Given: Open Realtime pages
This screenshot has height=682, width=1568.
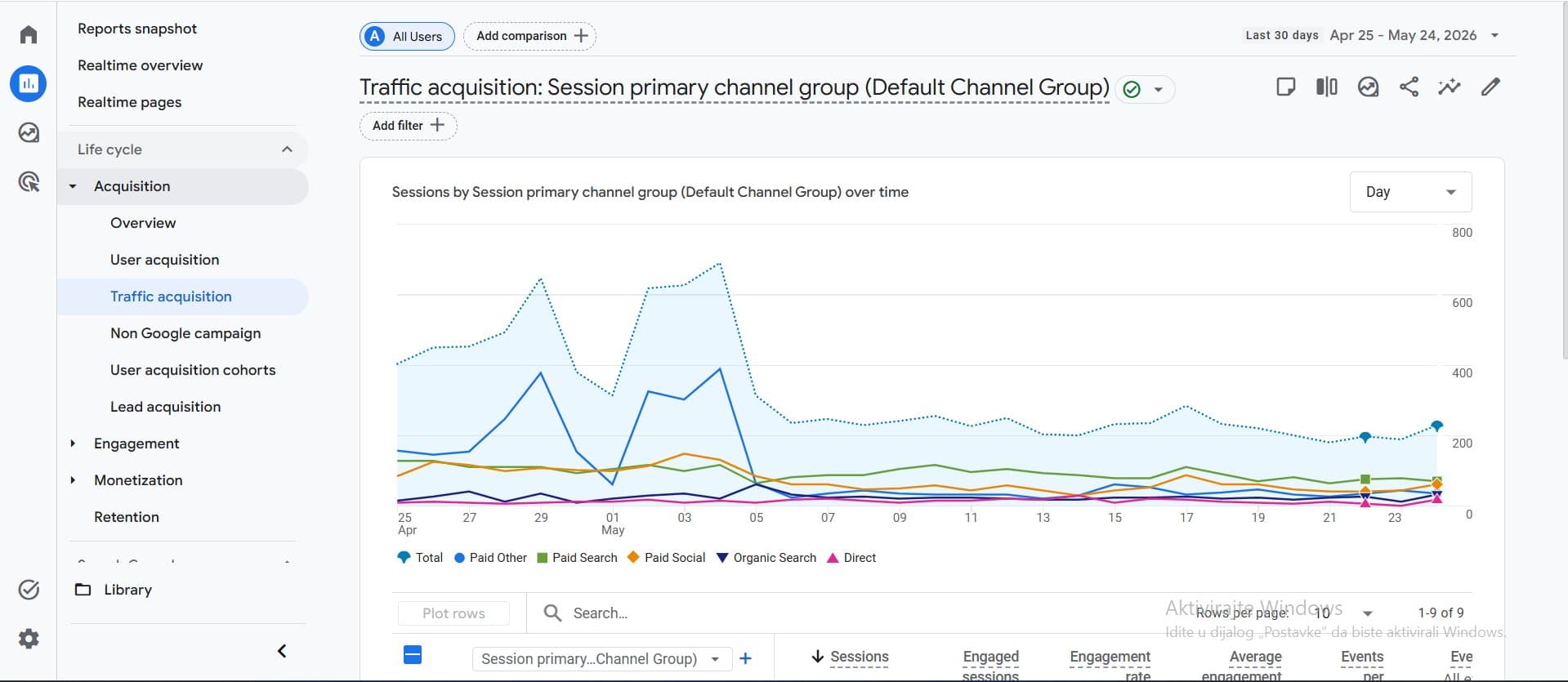Looking at the screenshot, I should pos(130,102).
